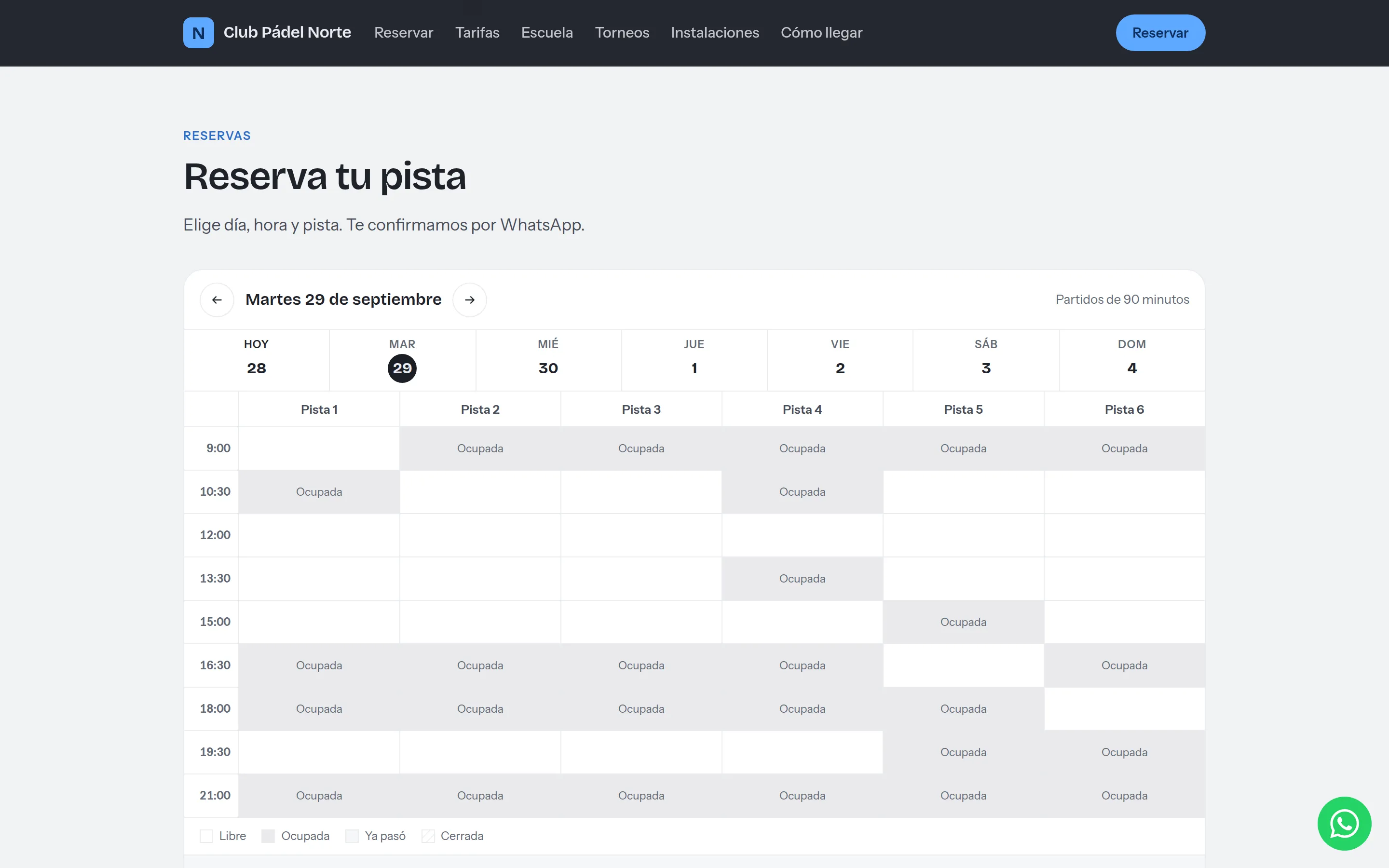Advance to next day with right arrow
The image size is (1389, 868).
coord(469,299)
